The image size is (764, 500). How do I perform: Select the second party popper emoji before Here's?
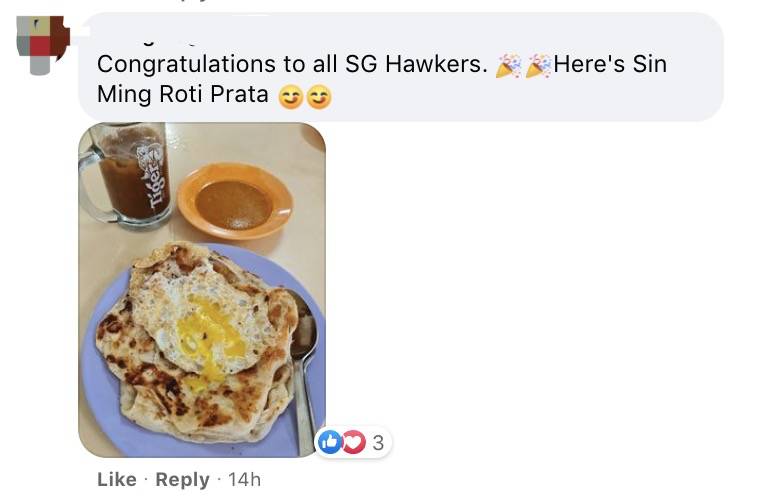(x=538, y=65)
